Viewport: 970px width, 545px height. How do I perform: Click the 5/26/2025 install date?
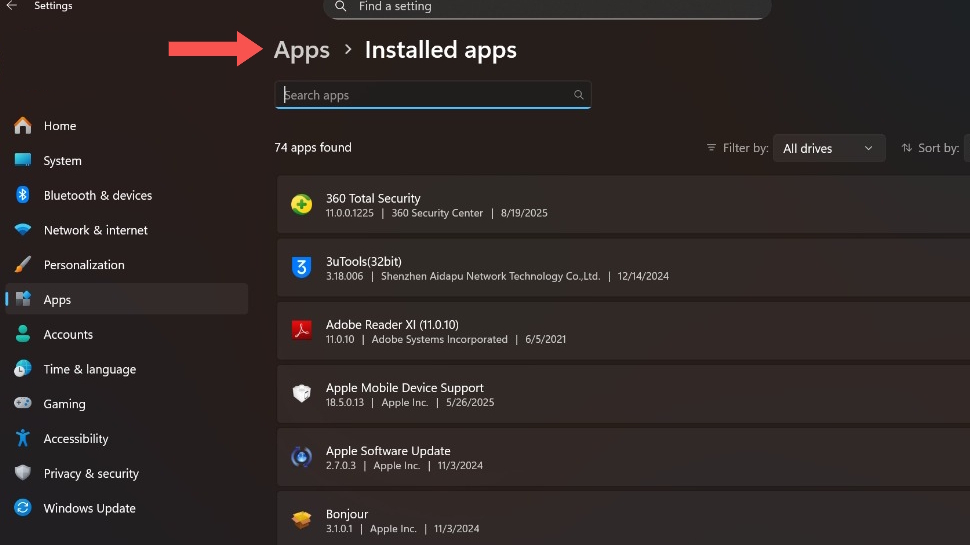pyautogui.click(x=470, y=402)
